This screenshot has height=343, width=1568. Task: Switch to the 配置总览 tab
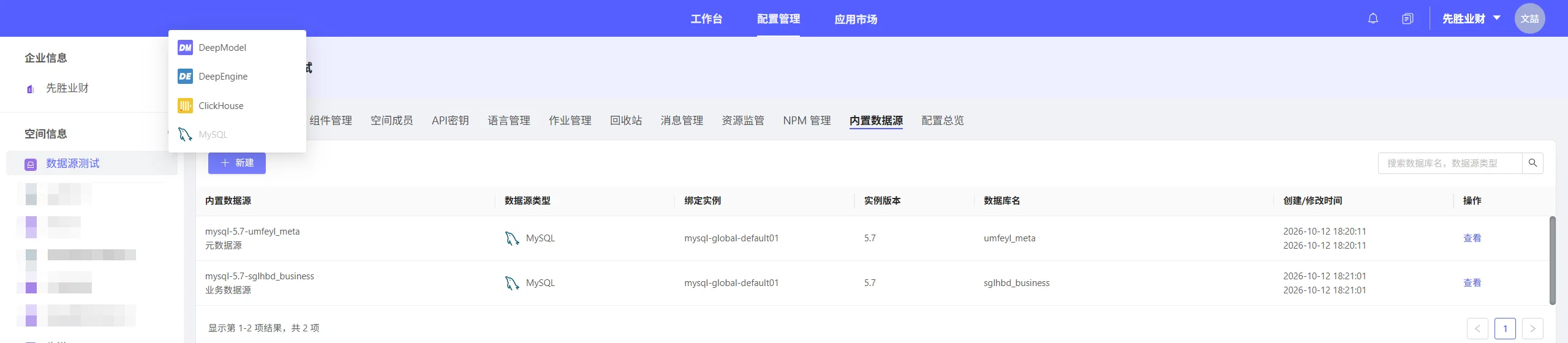point(943,121)
